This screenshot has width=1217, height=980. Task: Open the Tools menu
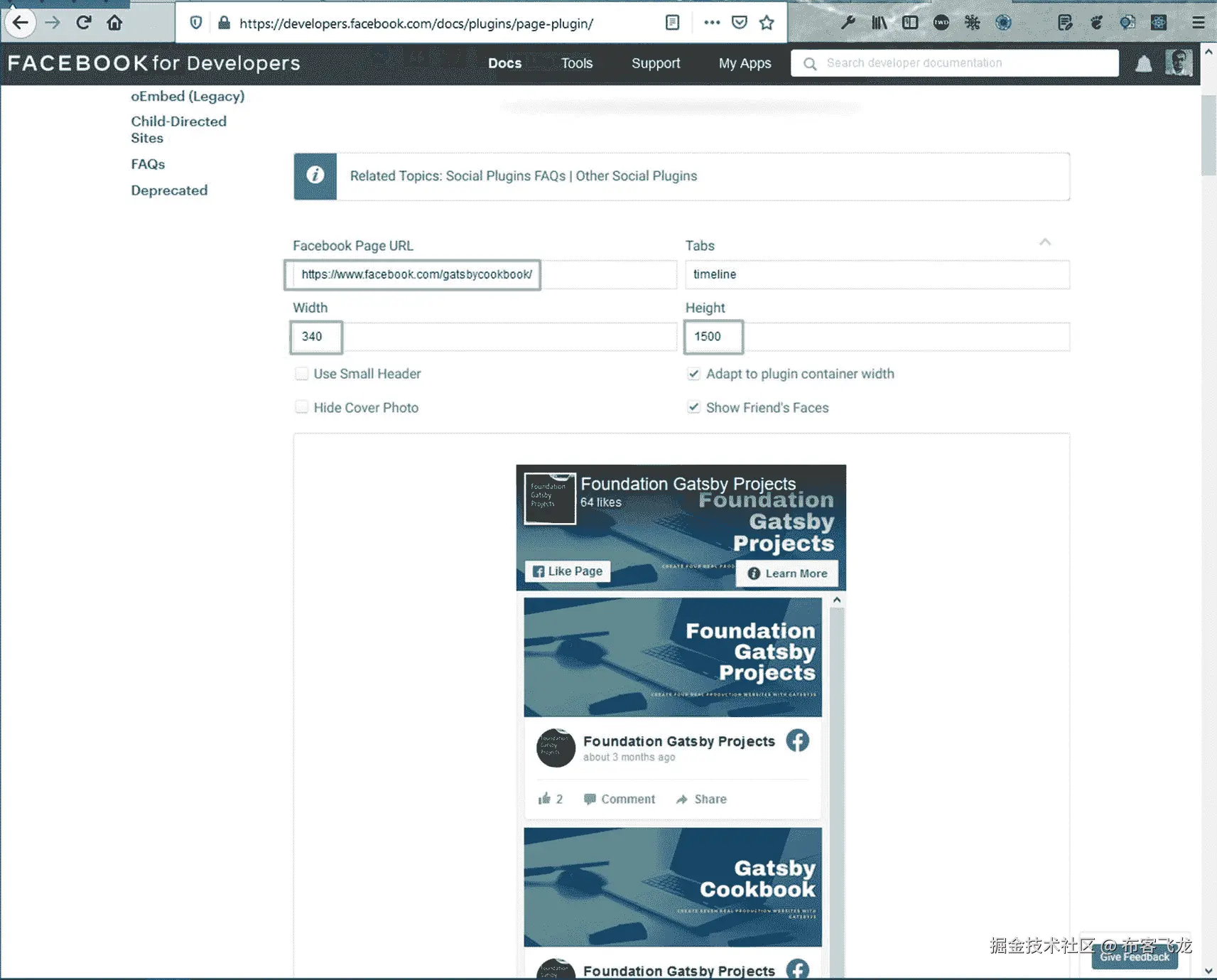(x=577, y=63)
